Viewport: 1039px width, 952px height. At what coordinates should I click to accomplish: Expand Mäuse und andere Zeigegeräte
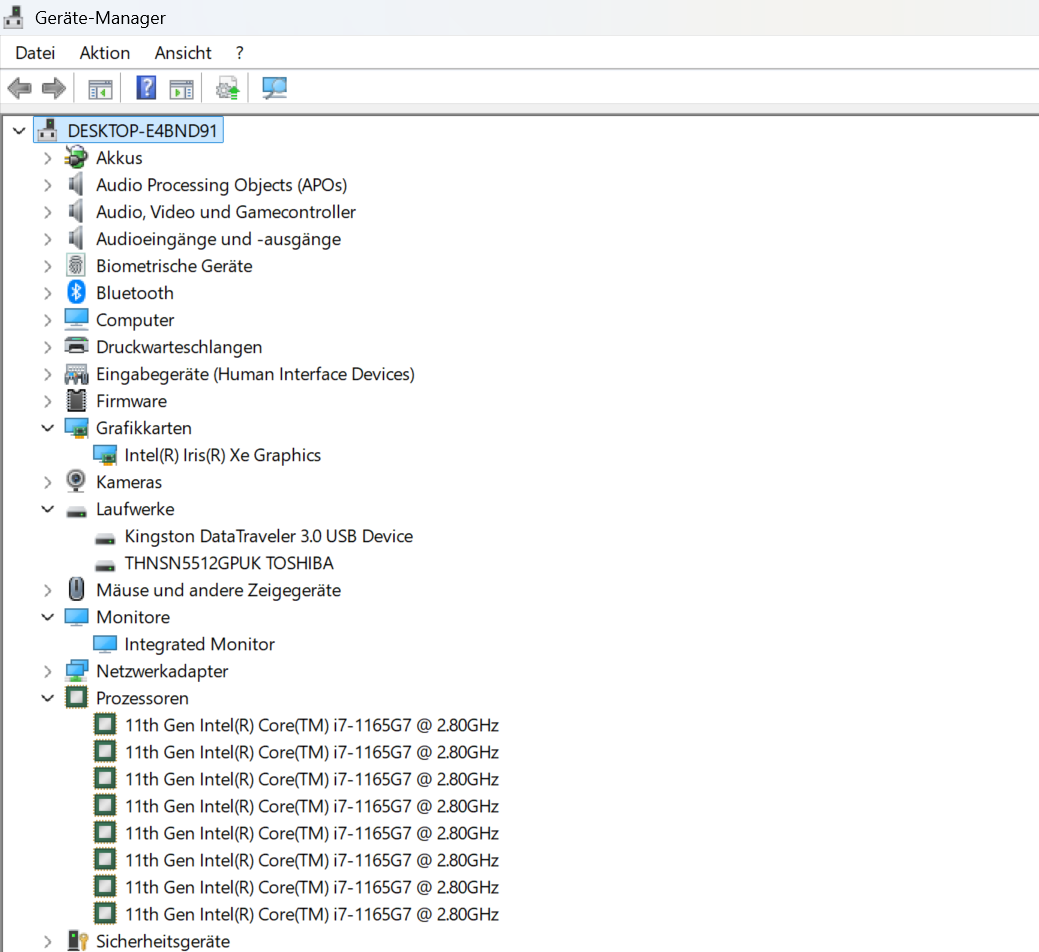[47, 590]
